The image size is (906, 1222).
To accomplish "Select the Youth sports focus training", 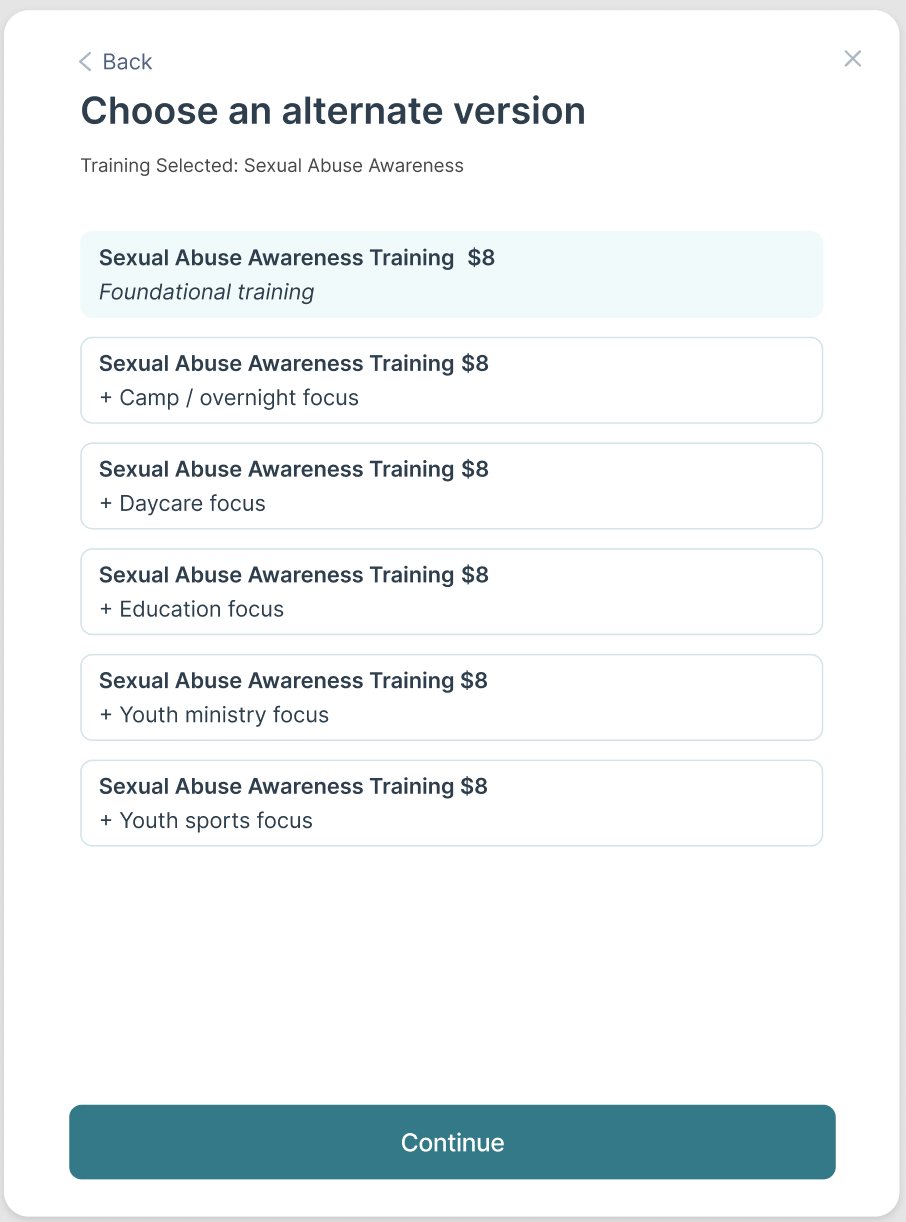I will point(451,802).
